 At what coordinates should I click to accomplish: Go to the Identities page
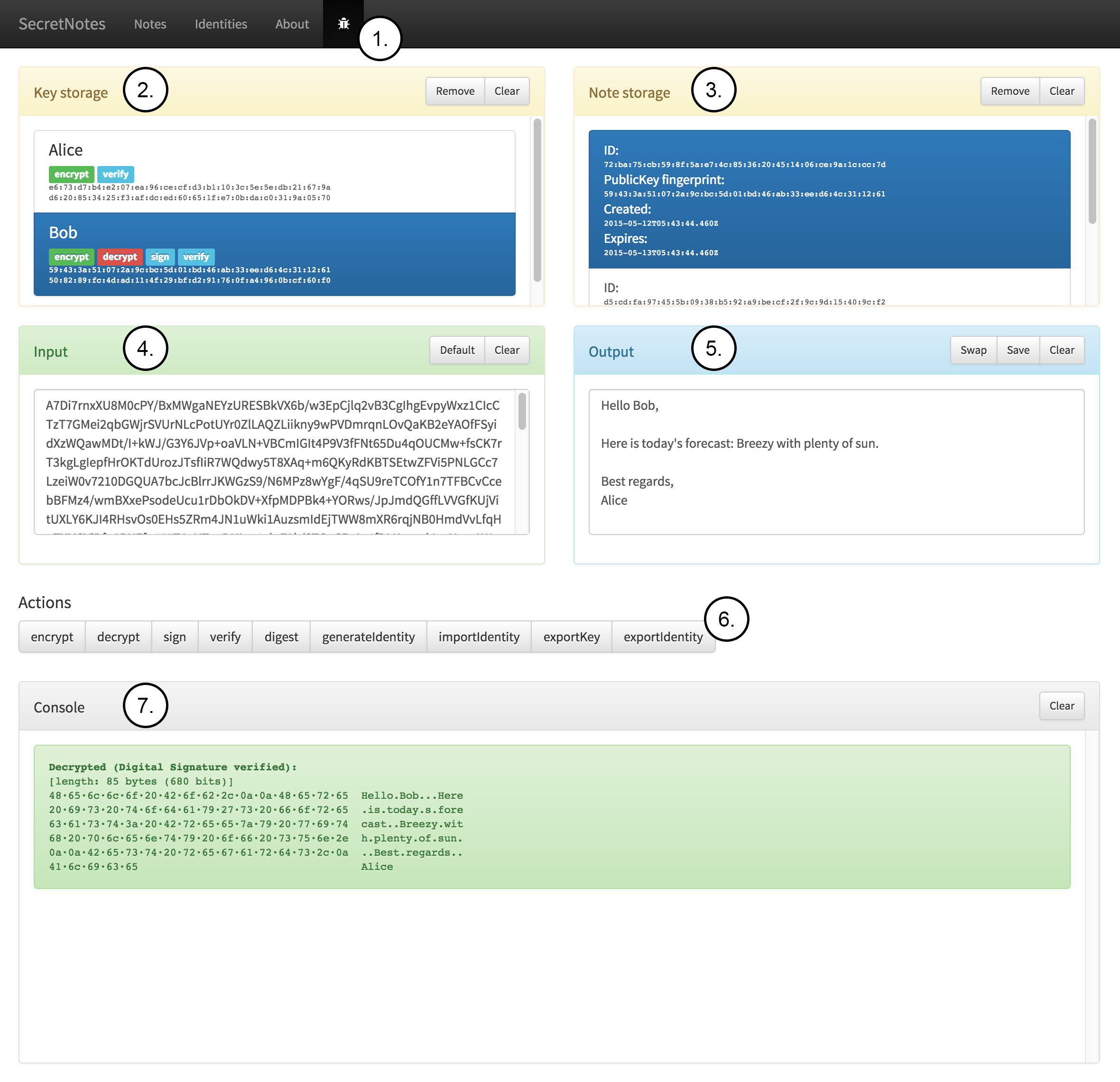(221, 24)
